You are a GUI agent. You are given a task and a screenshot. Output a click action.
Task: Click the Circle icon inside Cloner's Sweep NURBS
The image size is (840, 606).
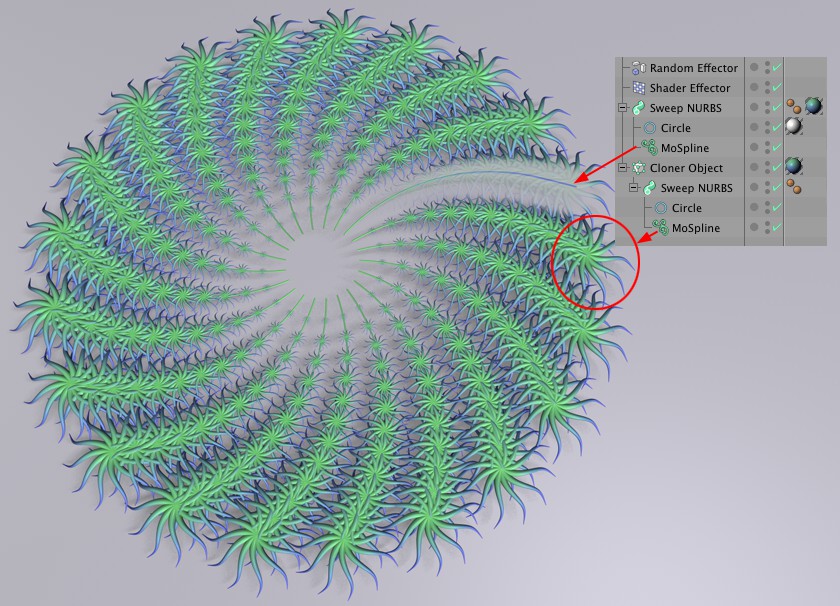tap(661, 208)
